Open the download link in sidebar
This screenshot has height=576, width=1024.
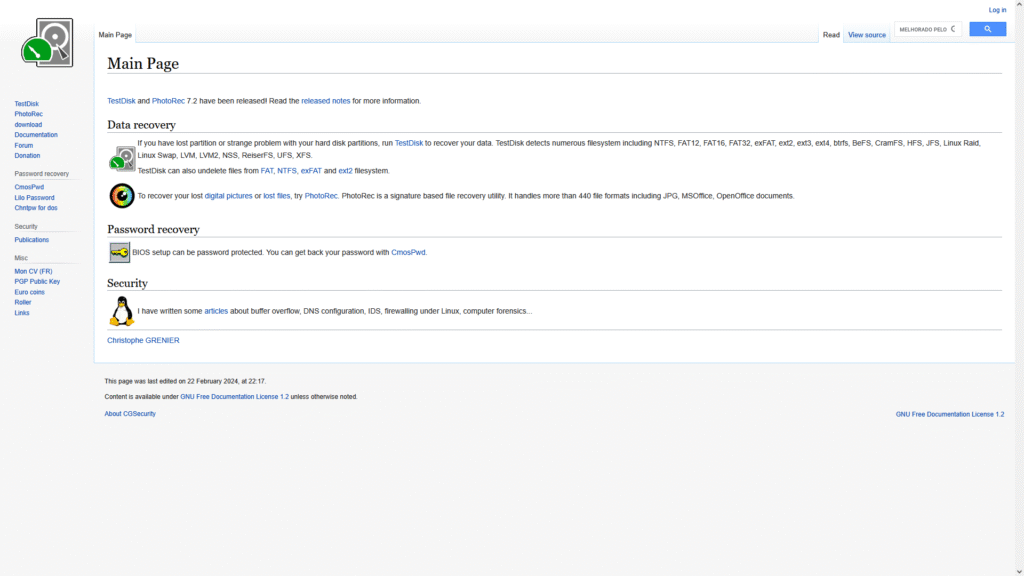28,125
